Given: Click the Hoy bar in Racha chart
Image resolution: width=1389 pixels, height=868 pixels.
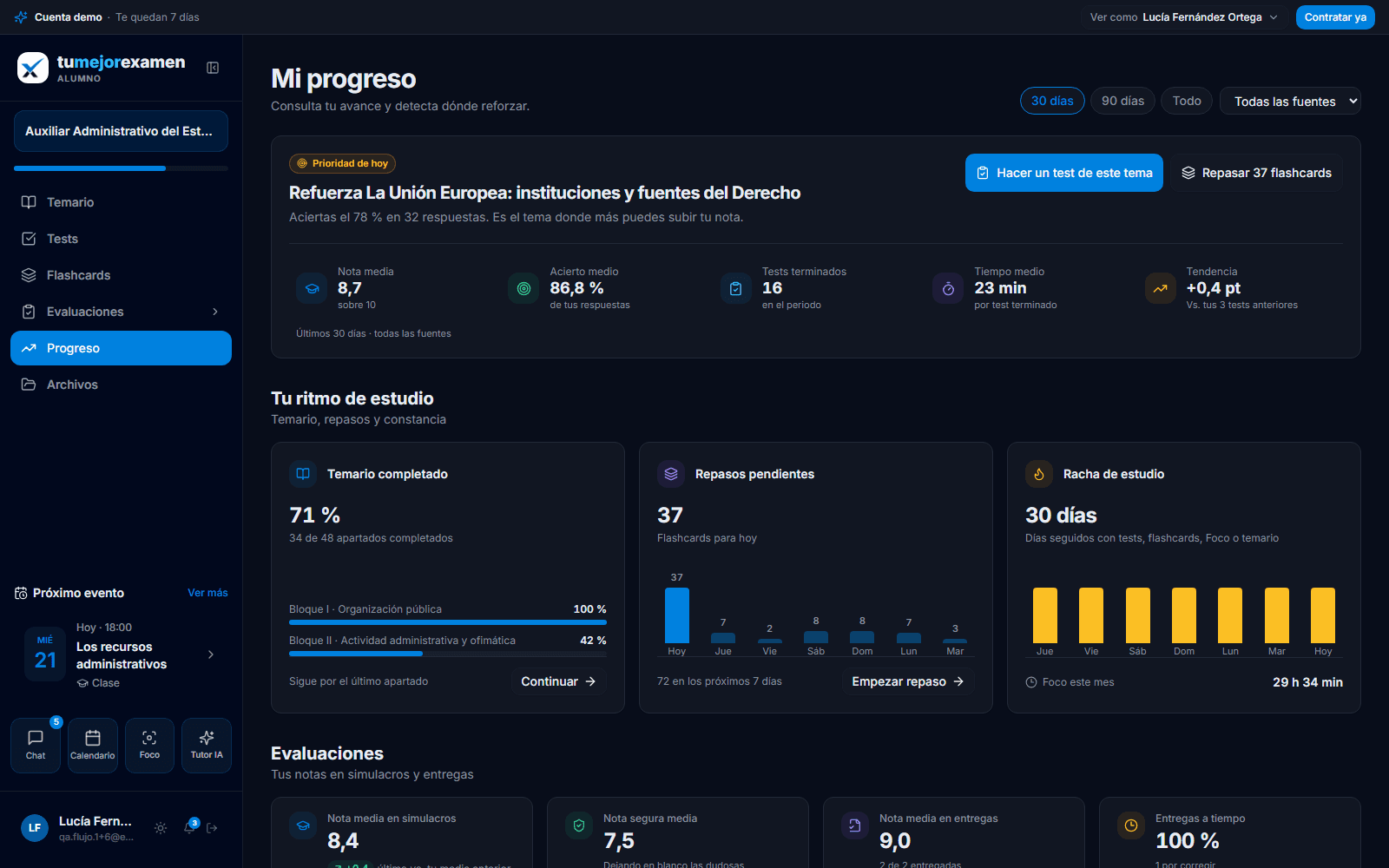Looking at the screenshot, I should pyautogui.click(x=1323, y=615).
